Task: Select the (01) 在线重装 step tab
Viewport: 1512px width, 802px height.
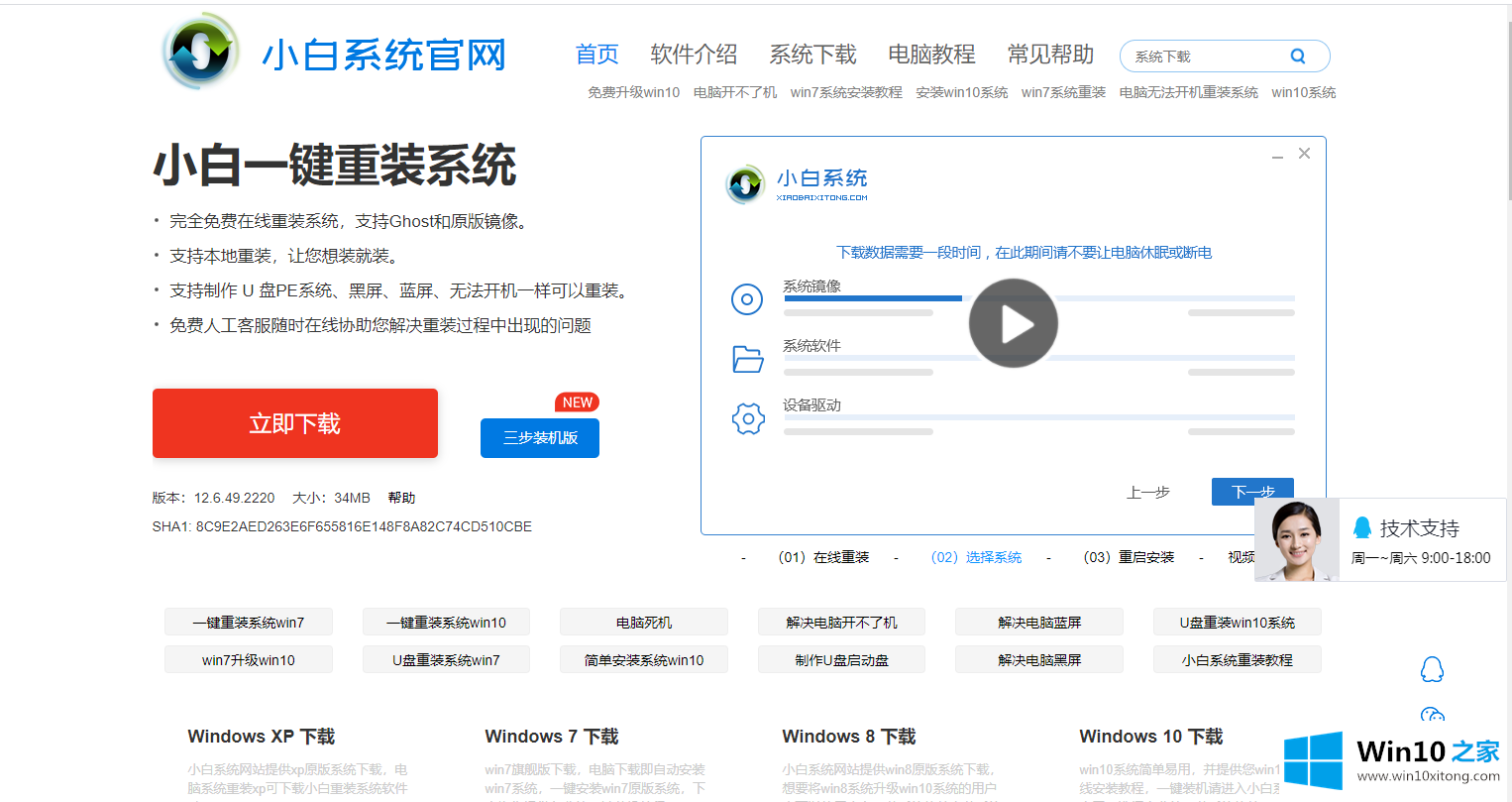Action: tap(824, 557)
